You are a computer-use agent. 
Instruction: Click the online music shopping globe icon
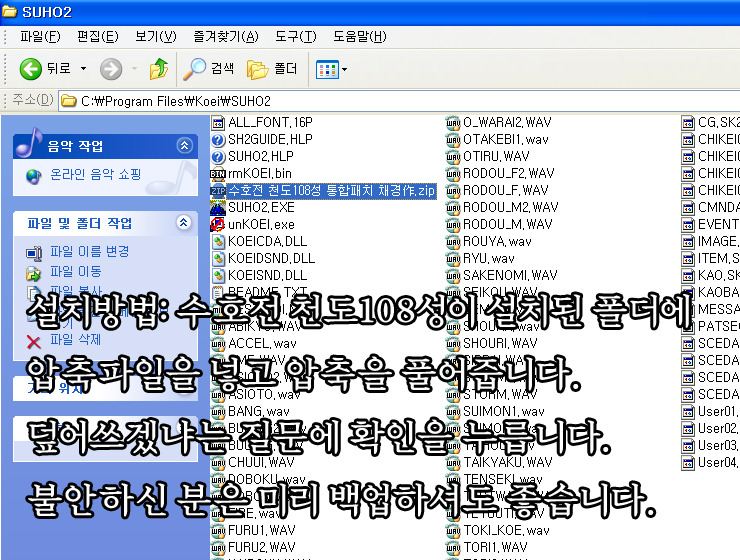point(34,176)
